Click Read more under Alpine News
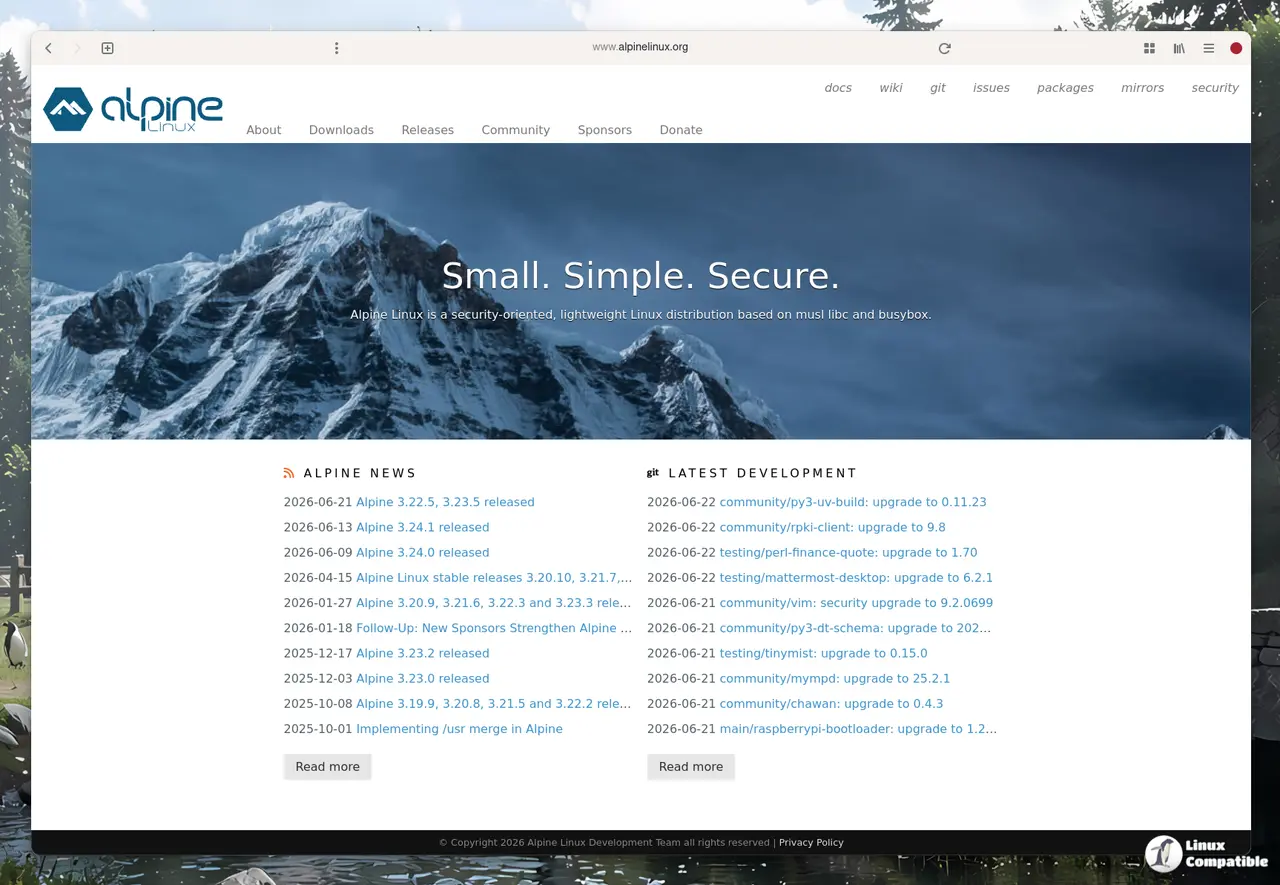1280x885 pixels. point(327,767)
